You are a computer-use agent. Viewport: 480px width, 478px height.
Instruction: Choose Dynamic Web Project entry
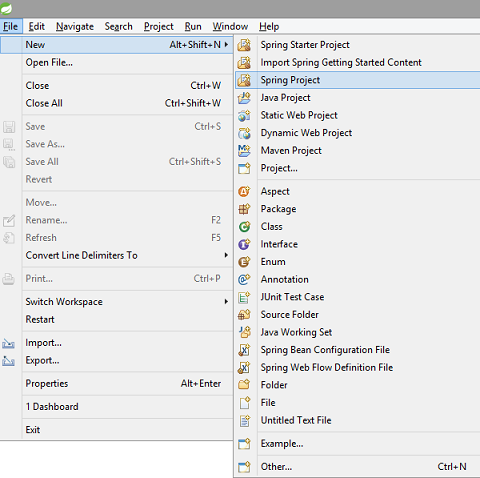tap(358, 133)
